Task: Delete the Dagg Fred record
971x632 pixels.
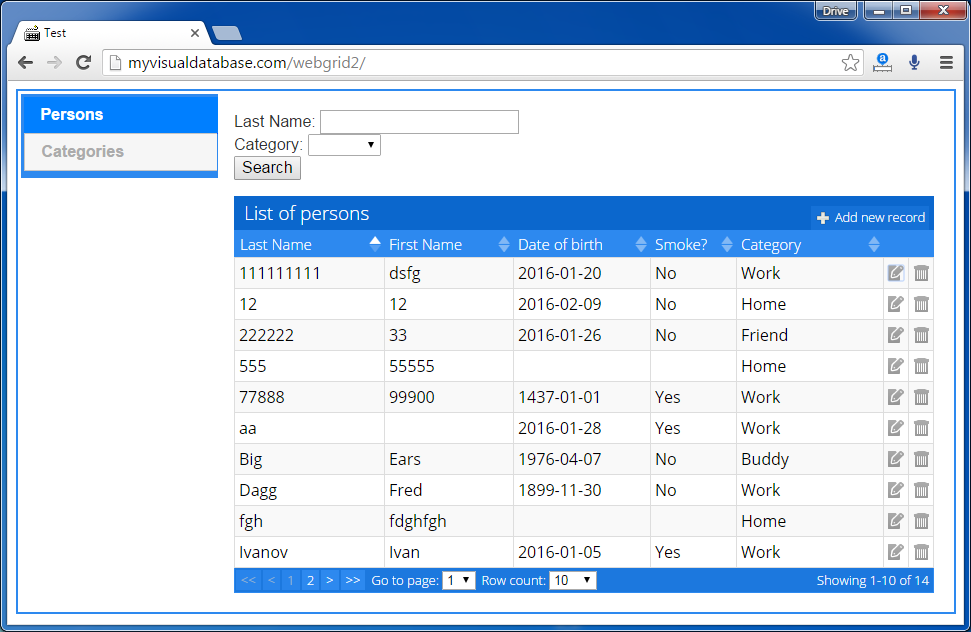Action: [x=921, y=490]
